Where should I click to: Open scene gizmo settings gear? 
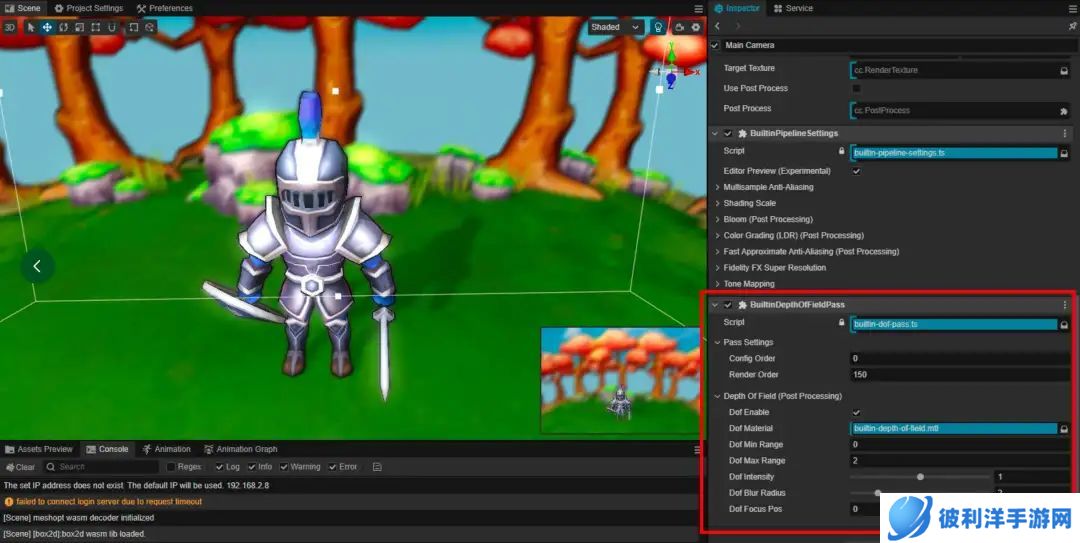(696, 28)
